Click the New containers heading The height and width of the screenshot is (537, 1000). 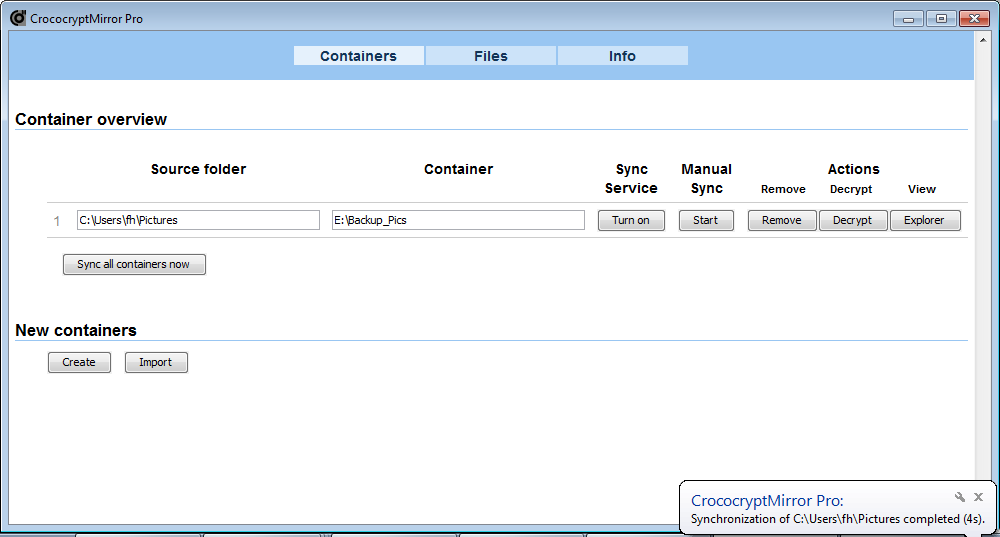point(76,330)
